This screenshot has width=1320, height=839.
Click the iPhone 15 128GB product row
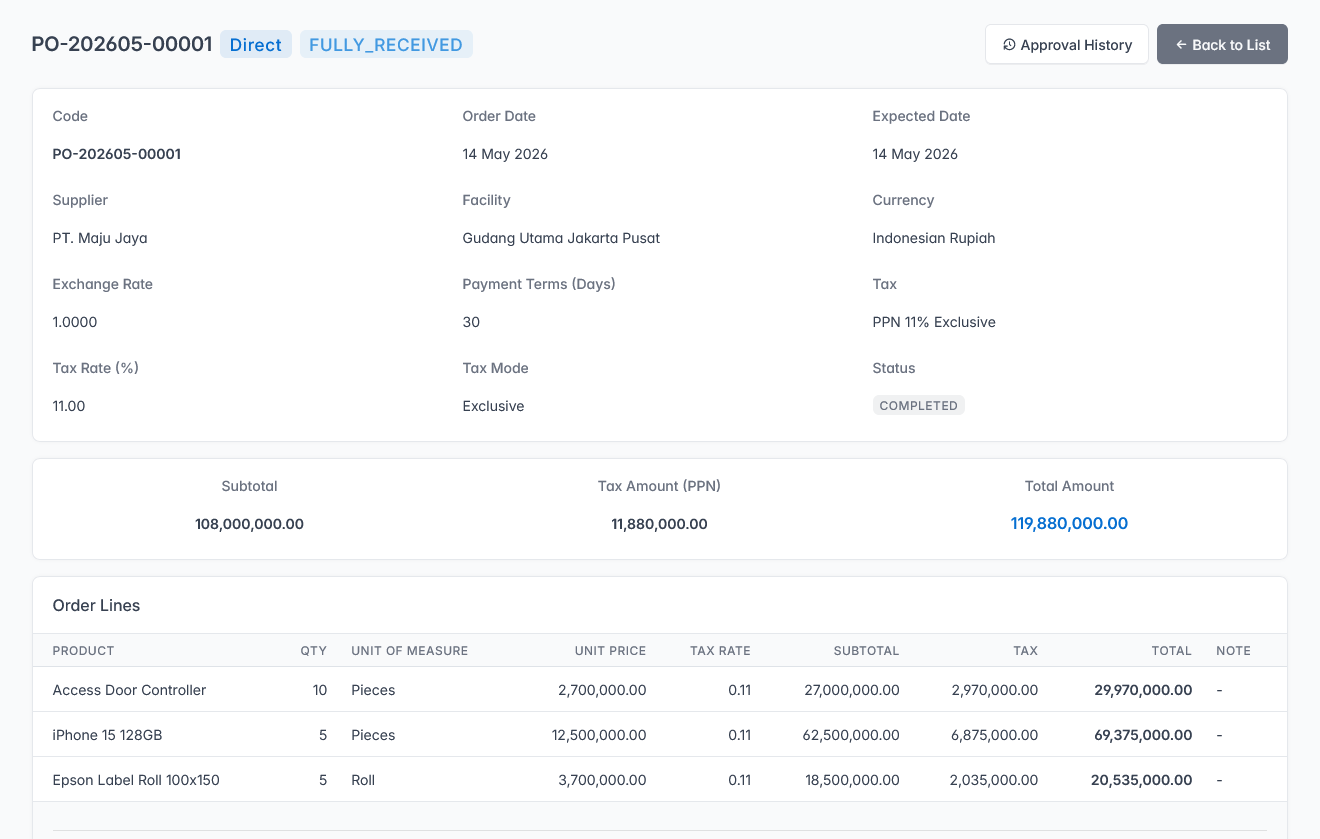pyautogui.click(x=660, y=735)
